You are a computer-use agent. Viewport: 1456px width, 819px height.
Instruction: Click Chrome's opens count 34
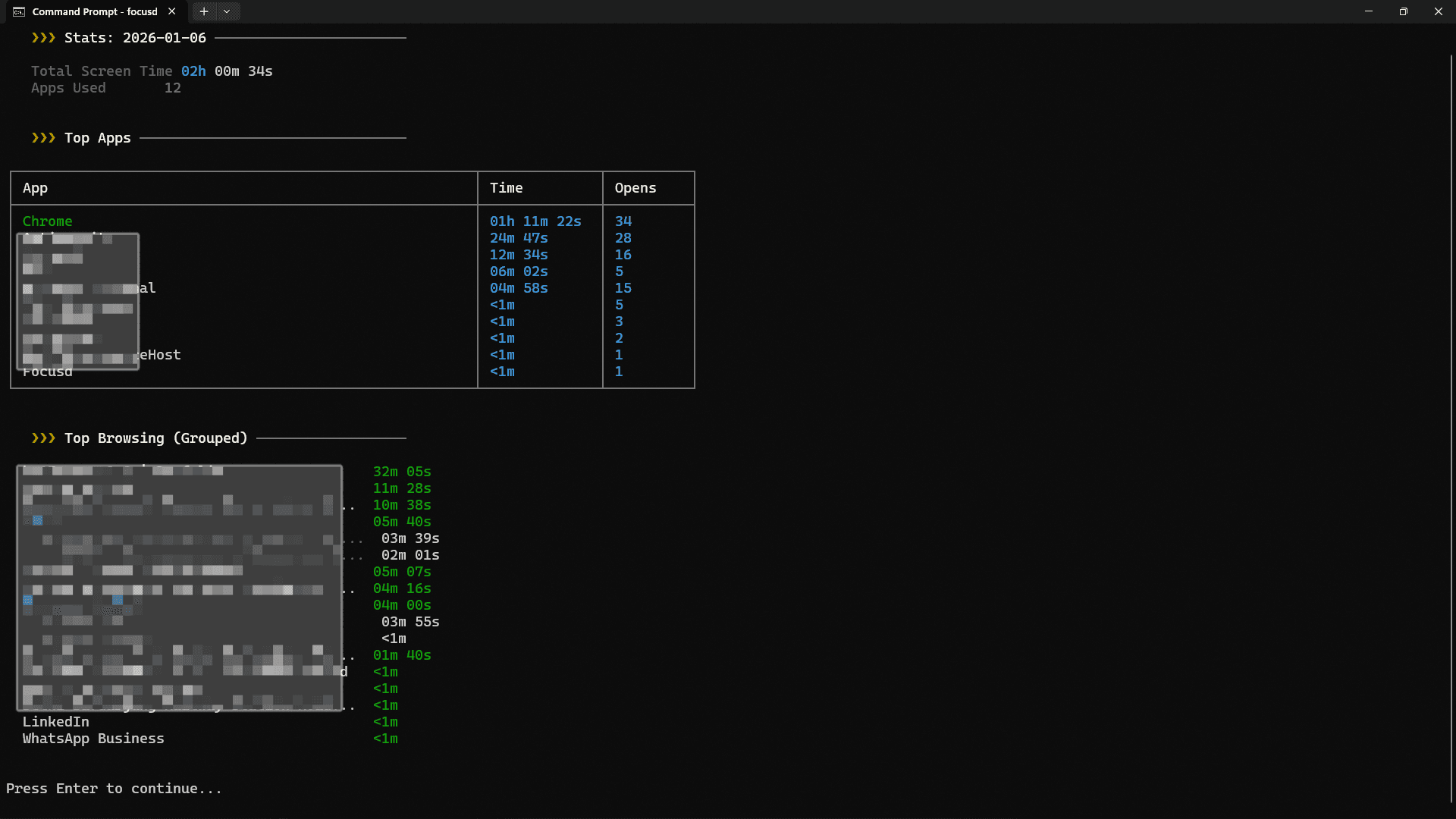click(x=623, y=221)
